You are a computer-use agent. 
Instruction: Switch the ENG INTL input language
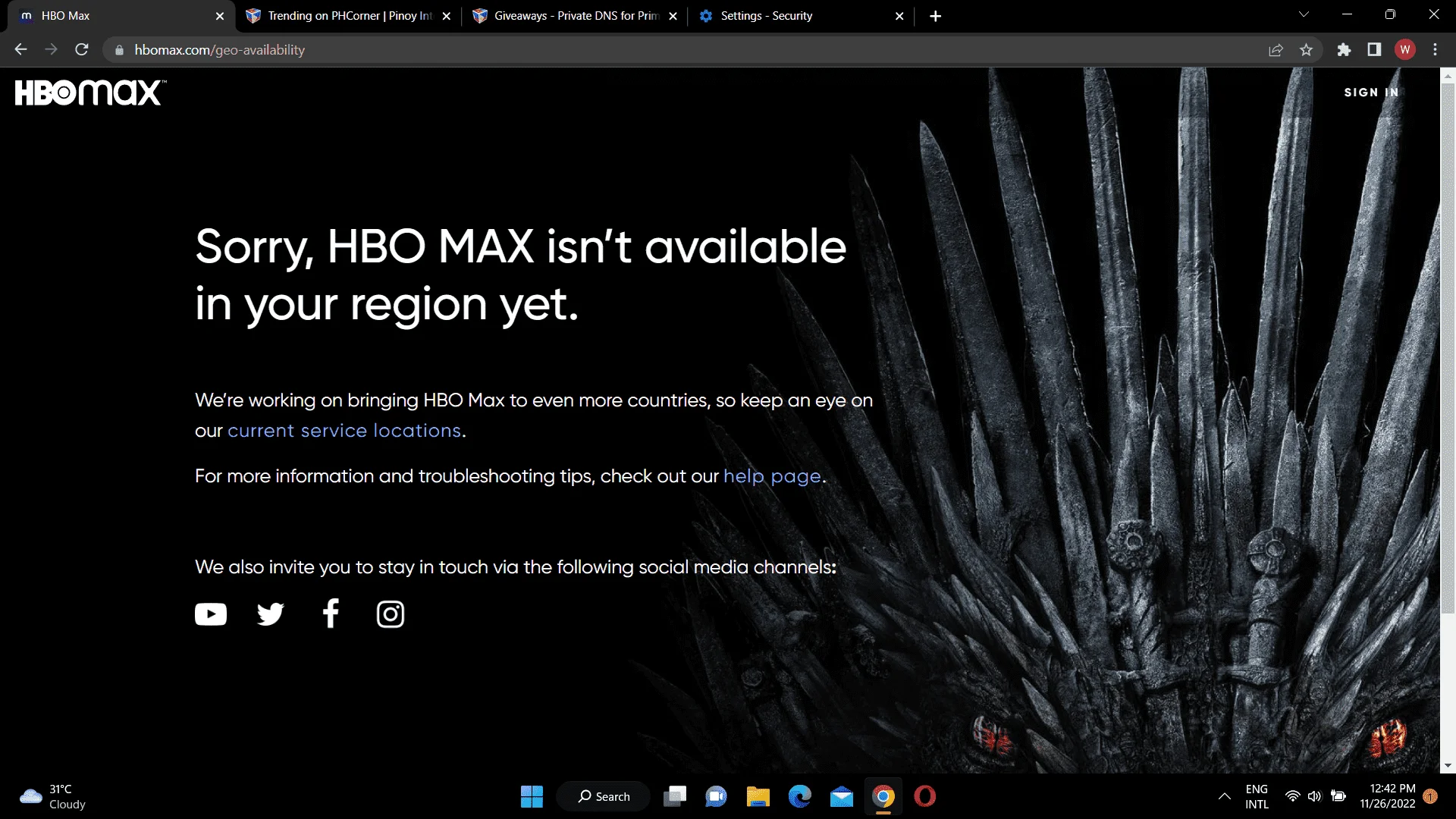[1257, 796]
